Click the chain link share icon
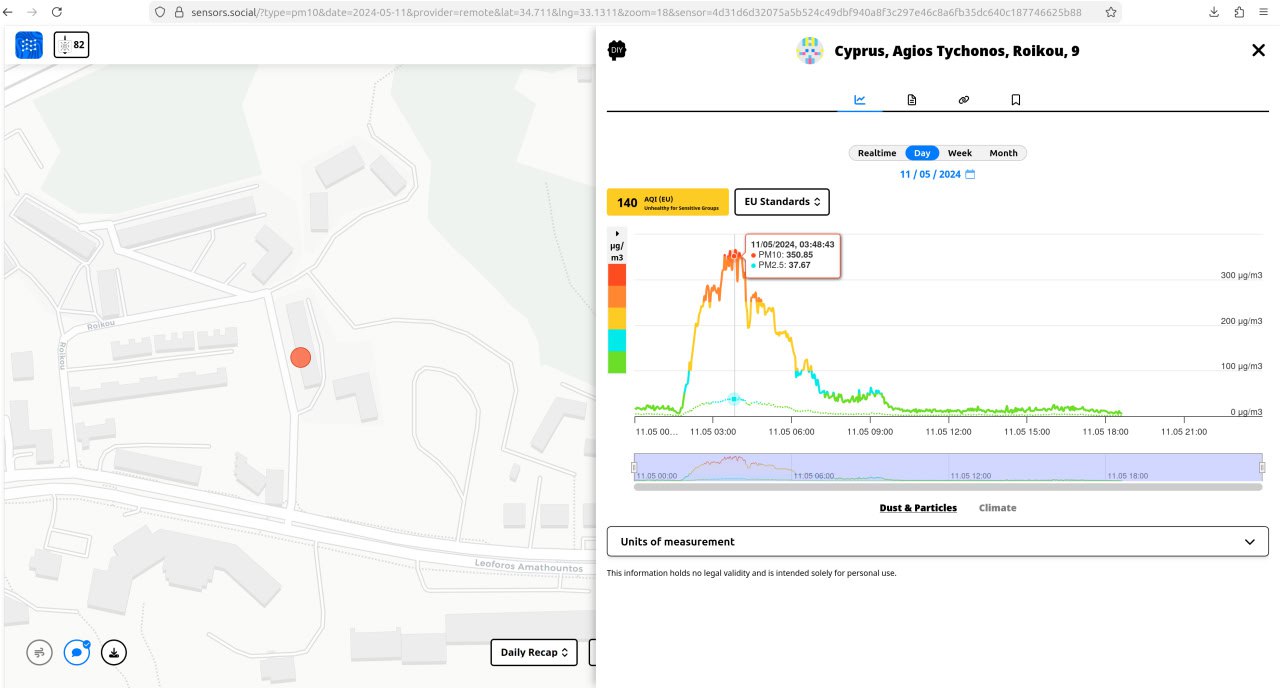Viewport: 1280px width, 688px height. (964, 100)
